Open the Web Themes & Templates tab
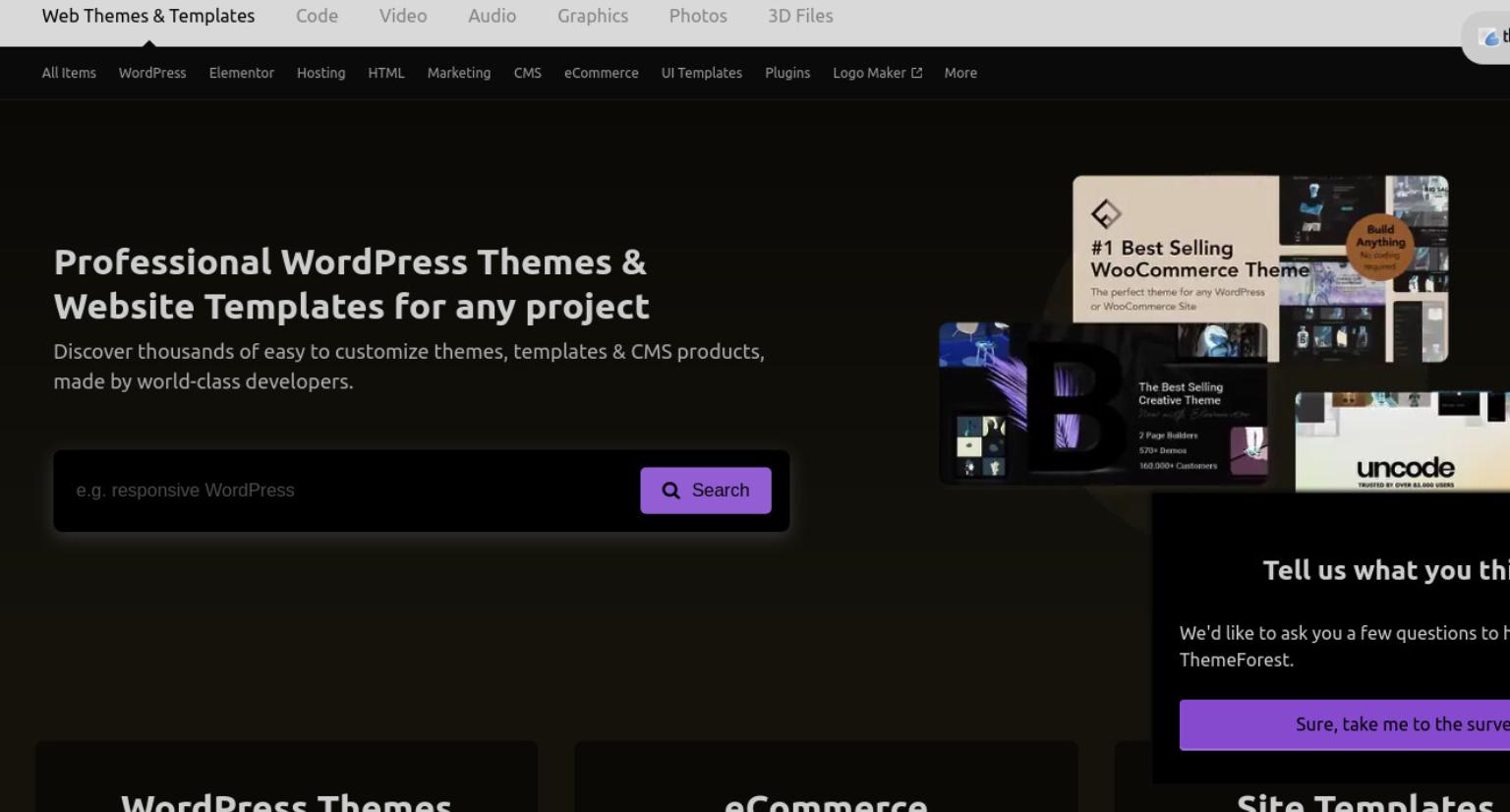Image resolution: width=1510 pixels, height=812 pixels. [148, 16]
